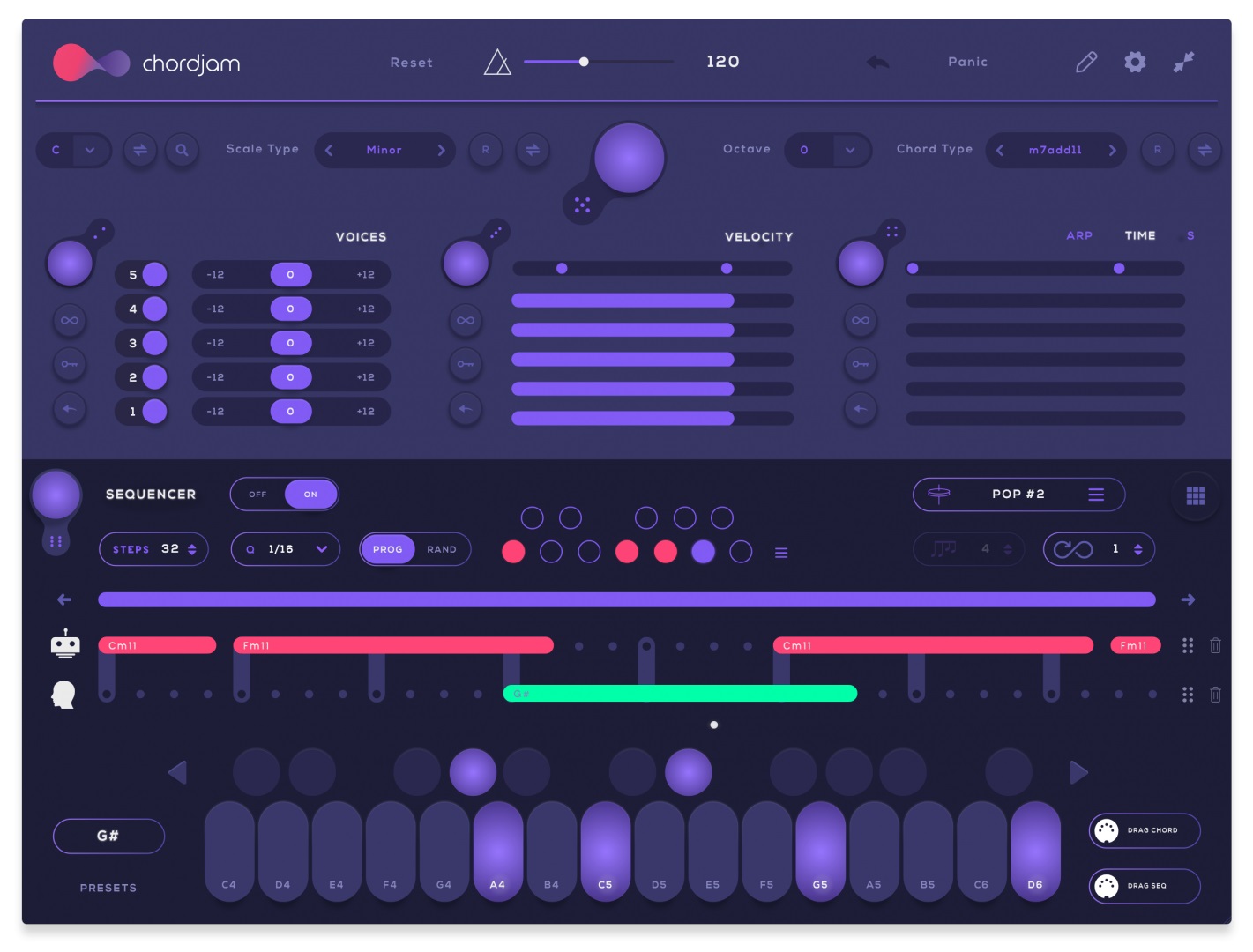Adjust the tempo slider at the top
The image size is (1253, 952).
tap(584, 62)
